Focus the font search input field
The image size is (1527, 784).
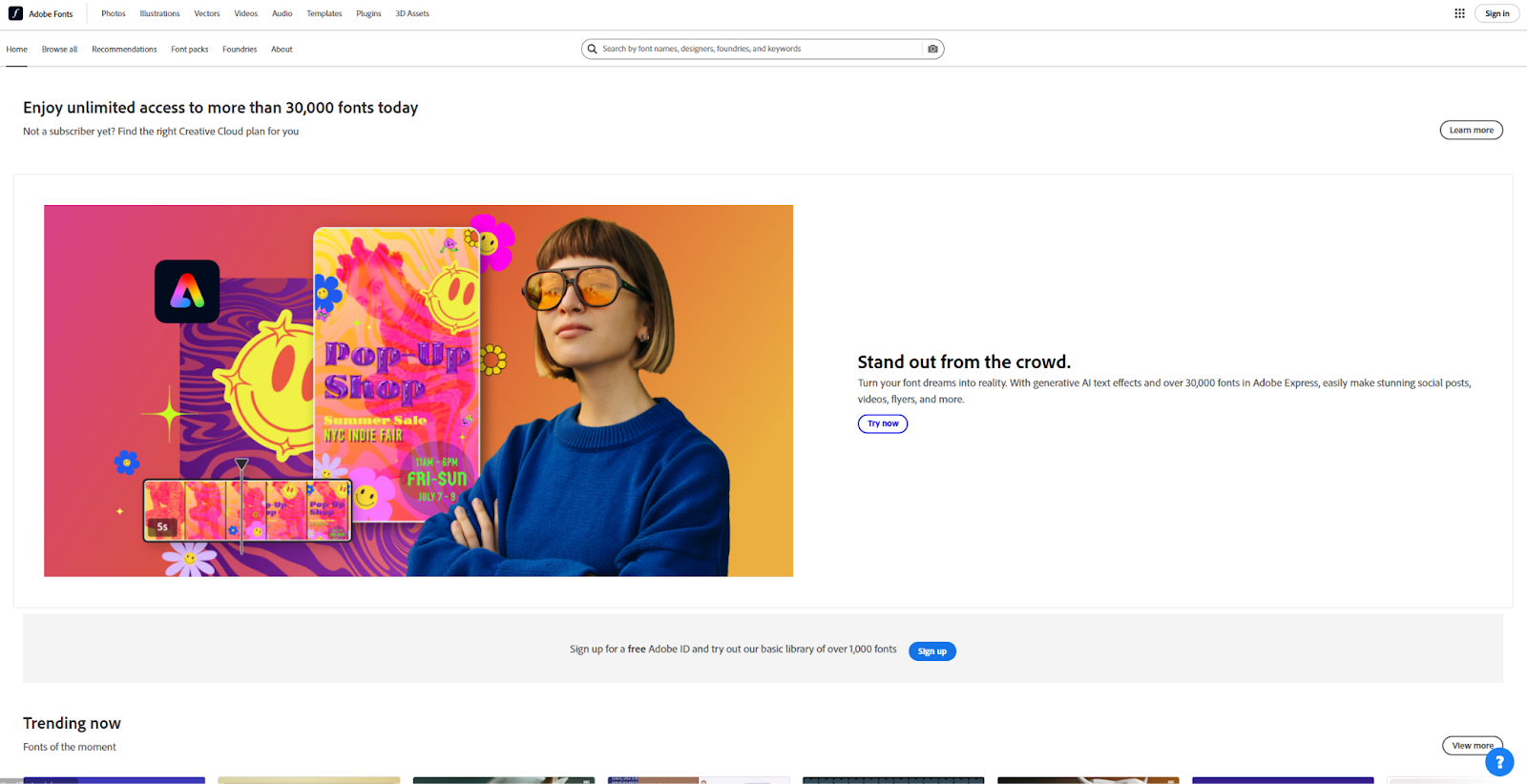[761, 49]
